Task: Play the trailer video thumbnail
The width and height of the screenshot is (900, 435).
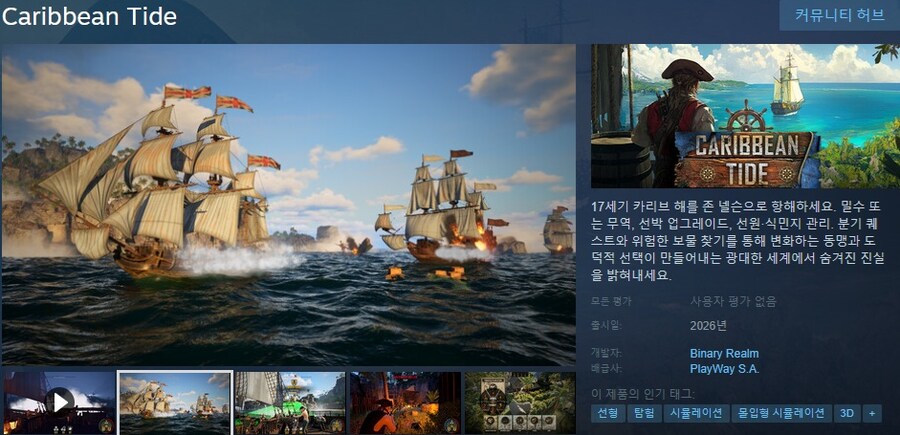Action: (x=60, y=403)
